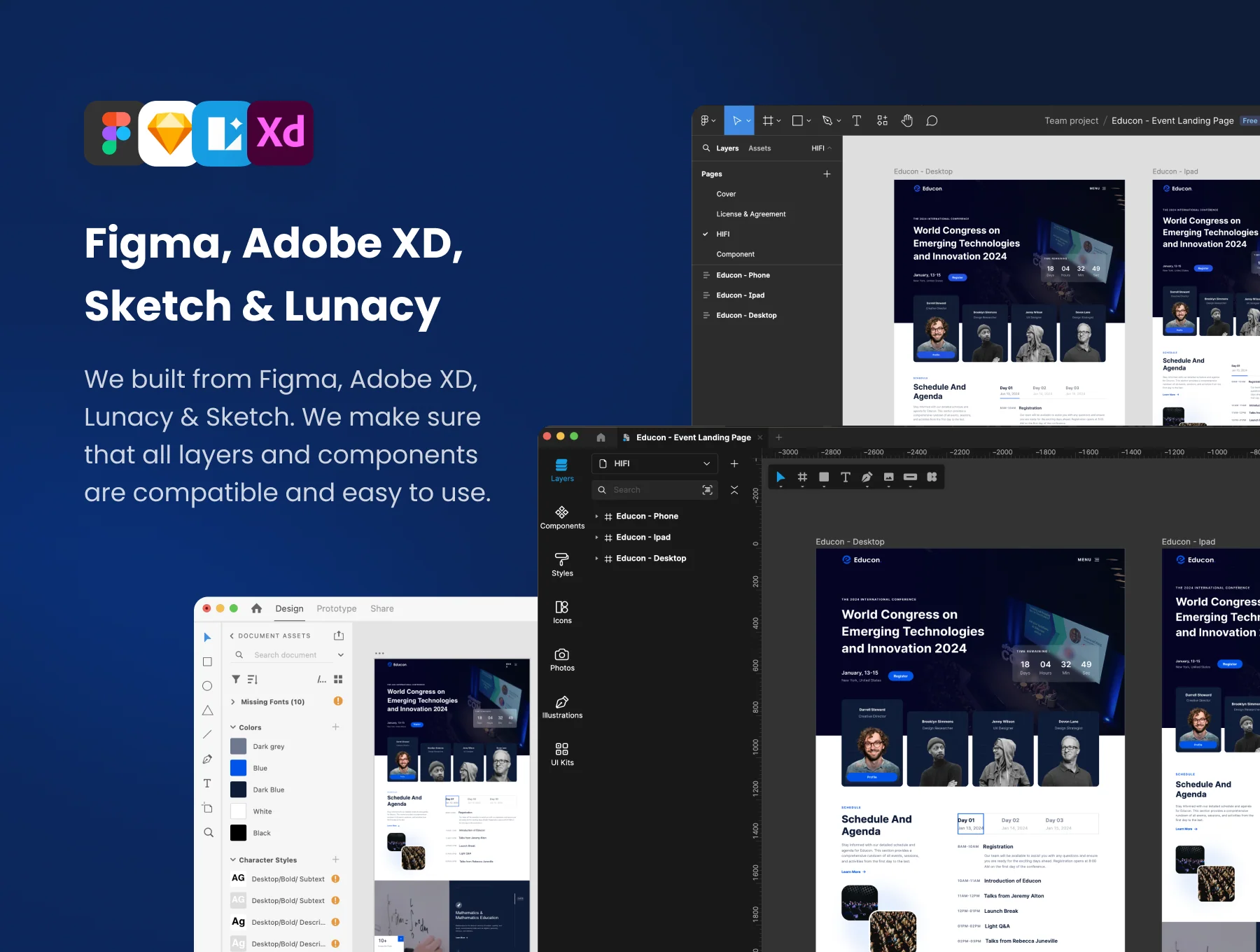1260x952 pixels.
Task: Open Lunacy Photos library
Action: (562, 660)
